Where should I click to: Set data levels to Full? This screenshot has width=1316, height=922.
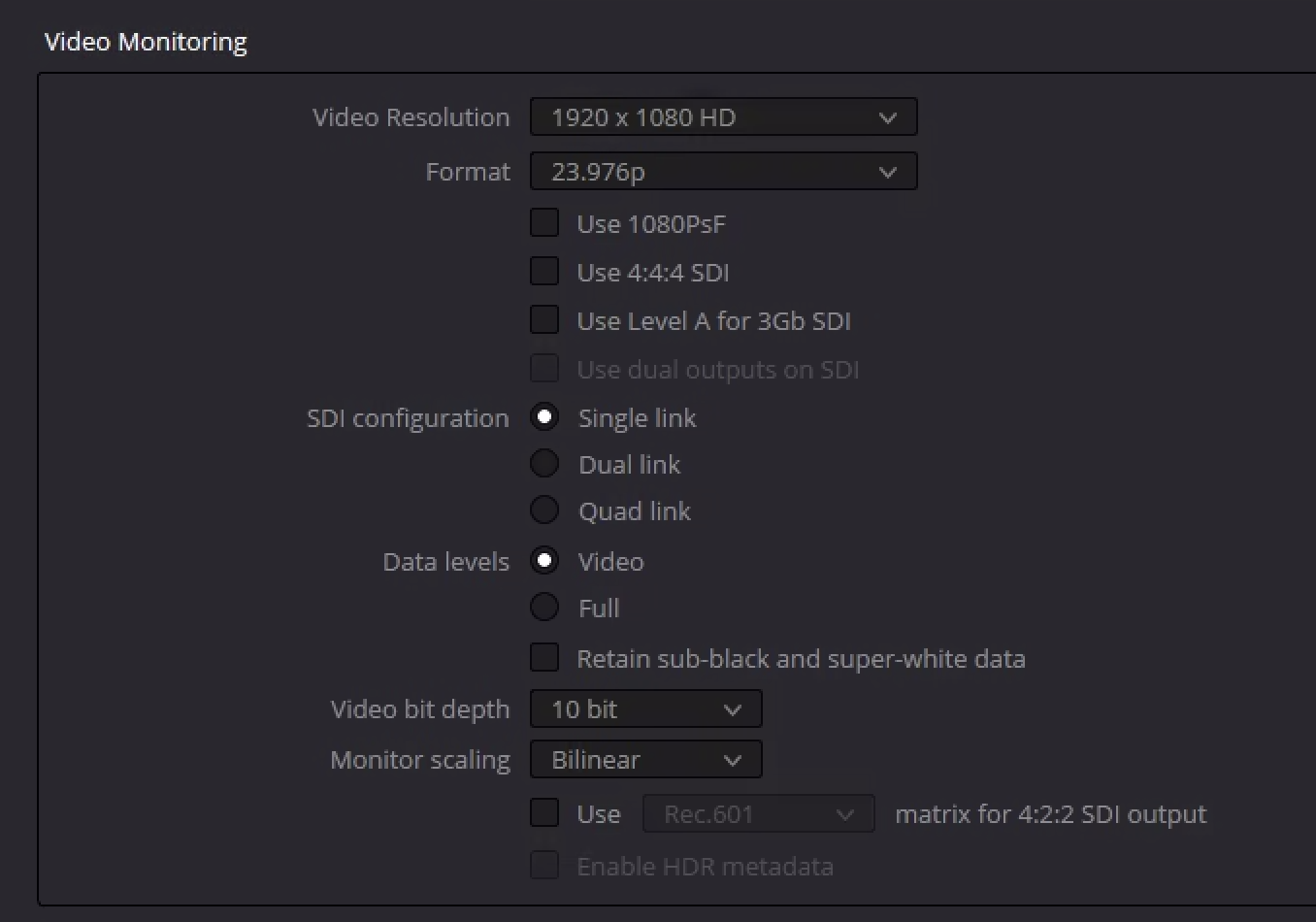tap(544, 608)
